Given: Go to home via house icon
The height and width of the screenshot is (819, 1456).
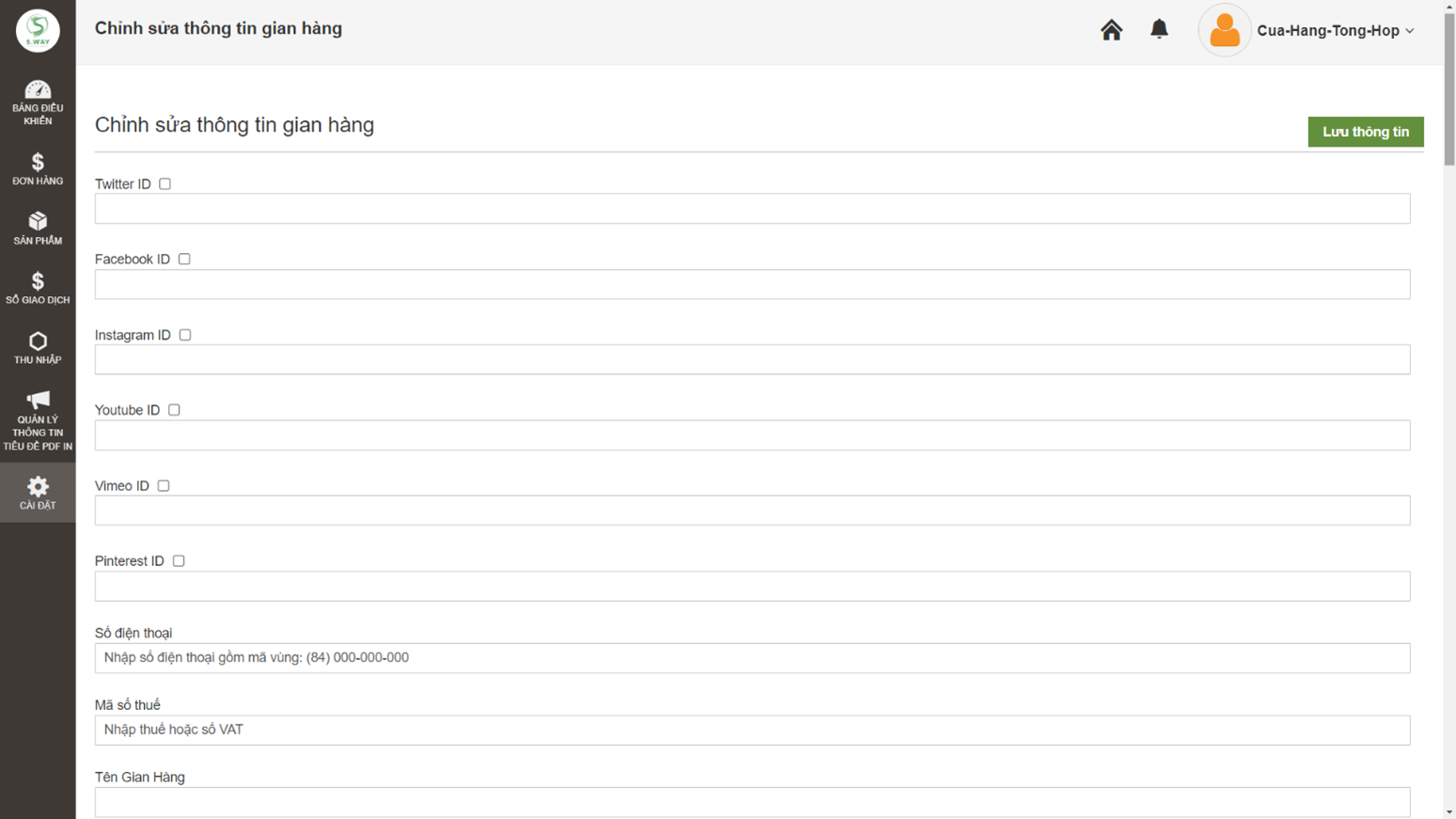Looking at the screenshot, I should 1111,30.
